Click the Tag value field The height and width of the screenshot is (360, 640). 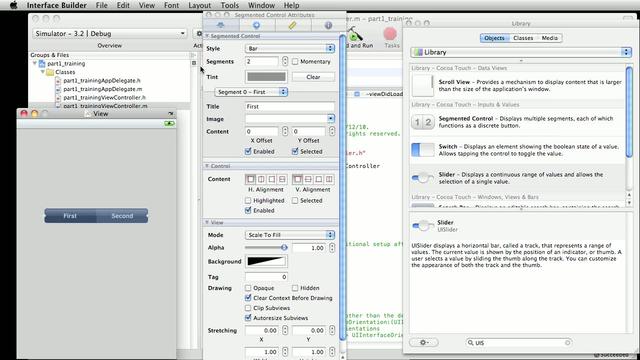pos(266,277)
